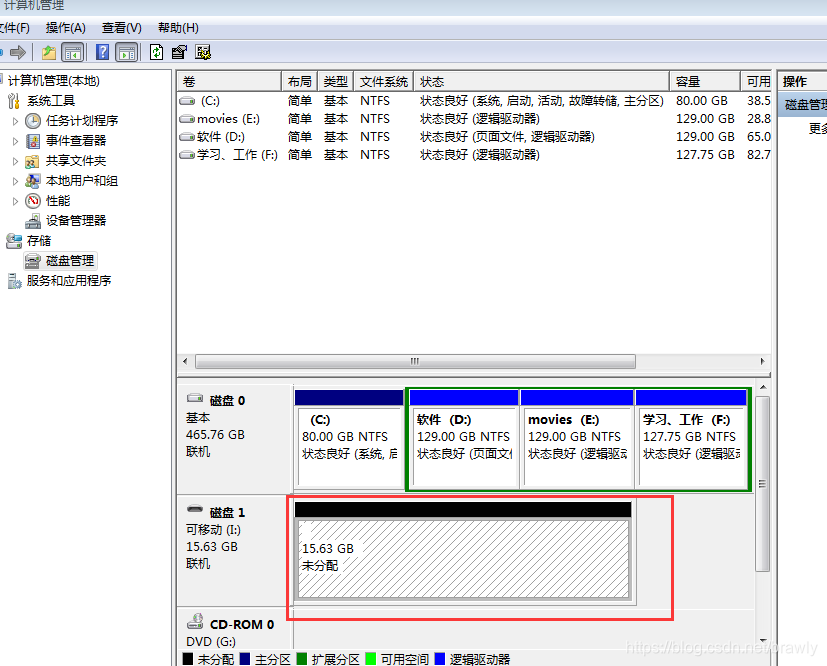Select the (C:) 80.00 GB partition block
The image size is (827, 666).
(349, 438)
